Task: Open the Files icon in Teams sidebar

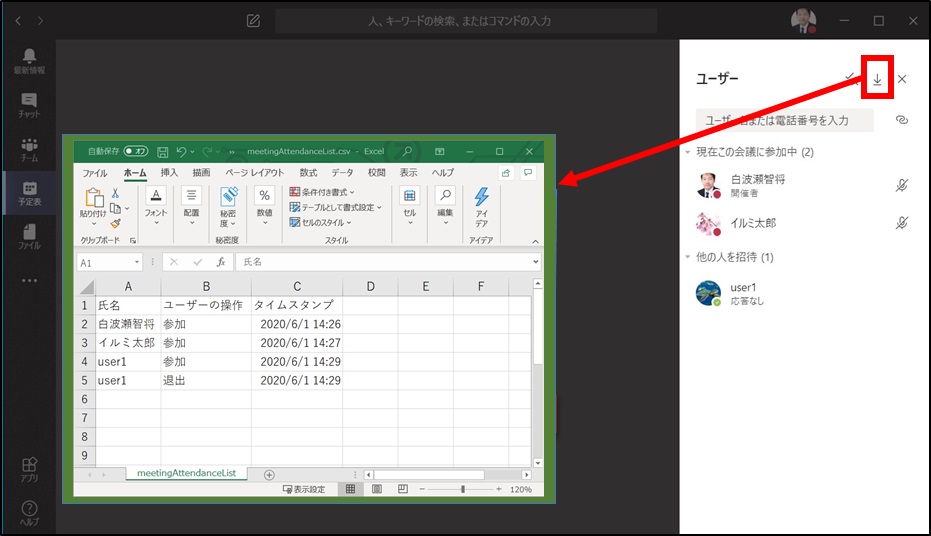Action: point(29,236)
